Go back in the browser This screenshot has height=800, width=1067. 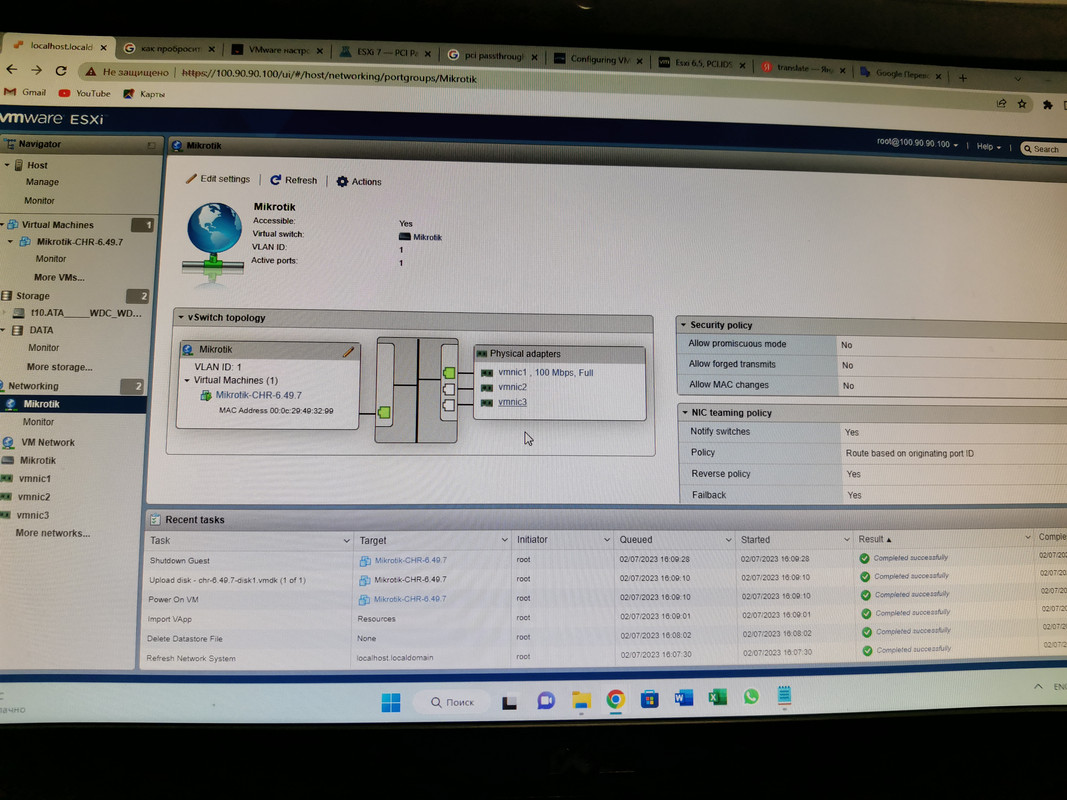12,69
